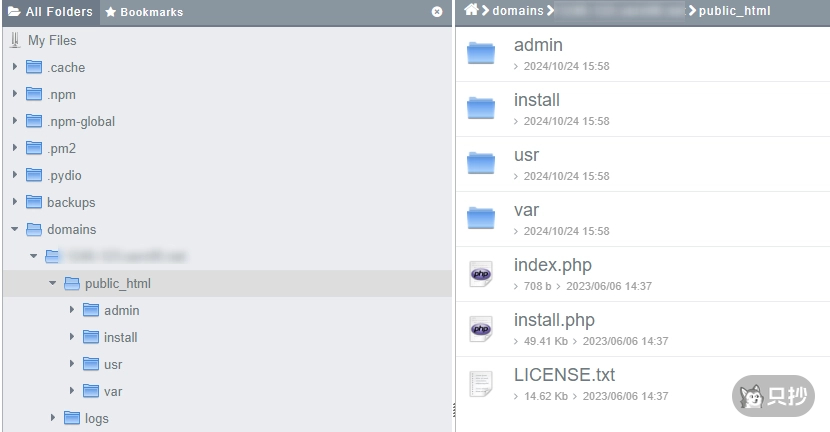
Task: Click public_html in the breadcrumb path
Action: [x=734, y=11]
